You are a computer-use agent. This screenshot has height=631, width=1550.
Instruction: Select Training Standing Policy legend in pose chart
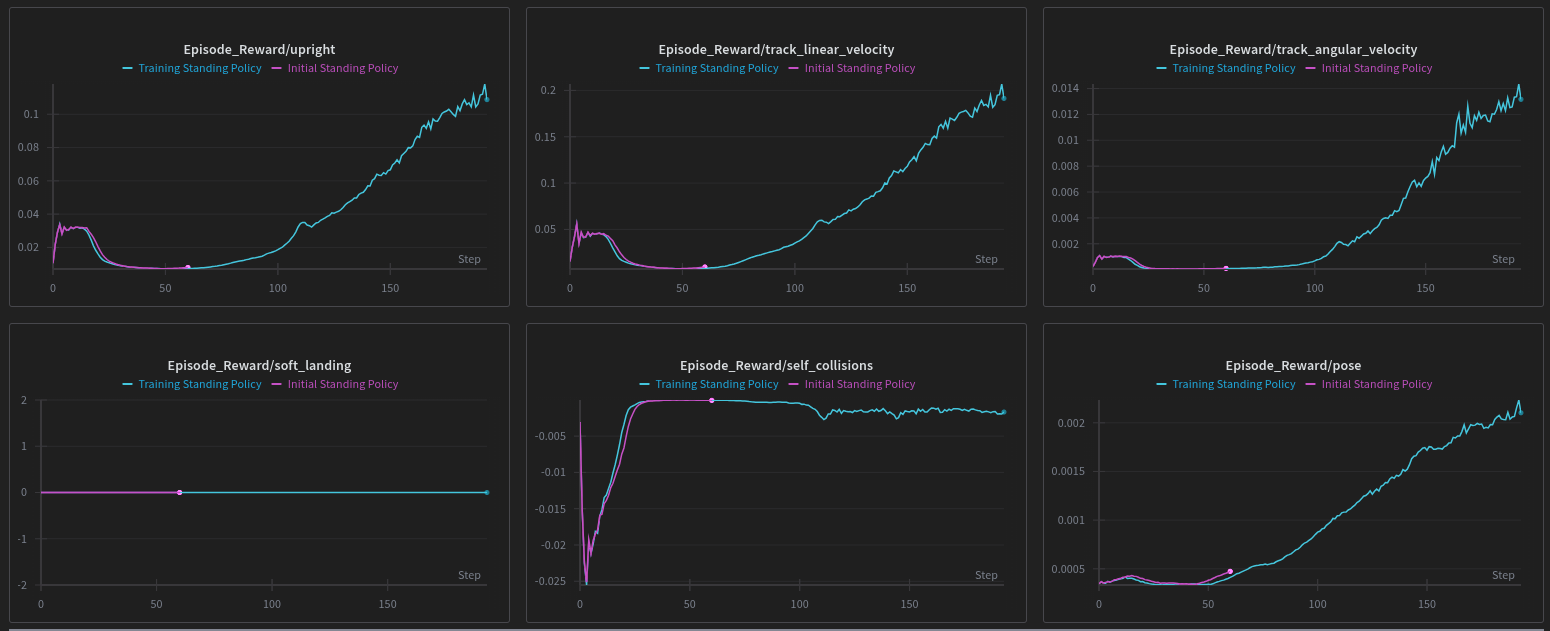pyautogui.click(x=1233, y=385)
